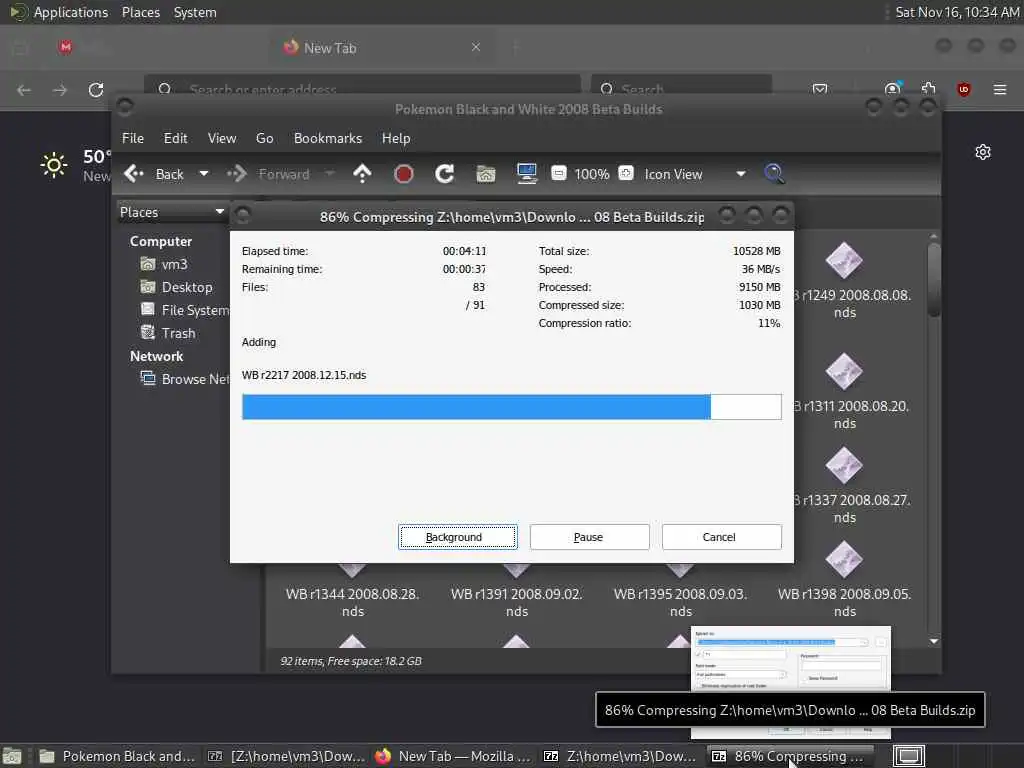The image size is (1024, 768).
Task: Click the Firefox account icon
Action: (x=893, y=89)
